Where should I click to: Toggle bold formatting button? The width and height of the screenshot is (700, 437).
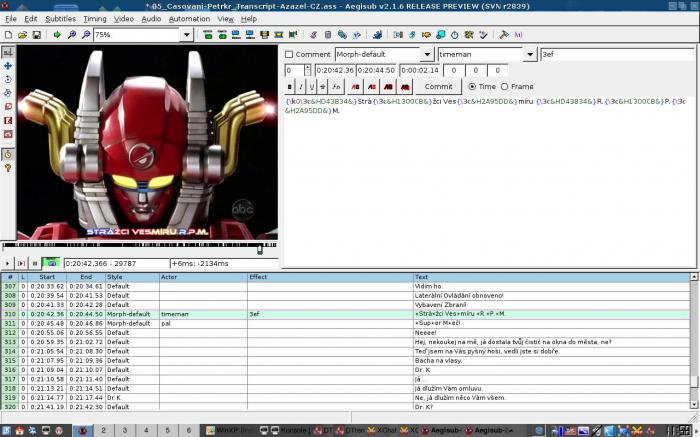[290, 87]
